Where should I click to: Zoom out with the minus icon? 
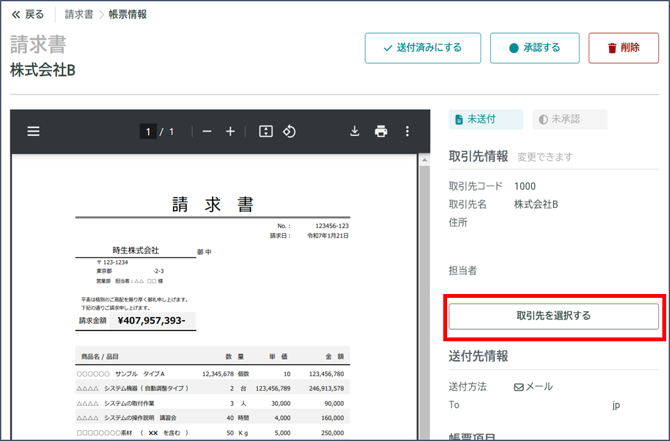coord(207,131)
